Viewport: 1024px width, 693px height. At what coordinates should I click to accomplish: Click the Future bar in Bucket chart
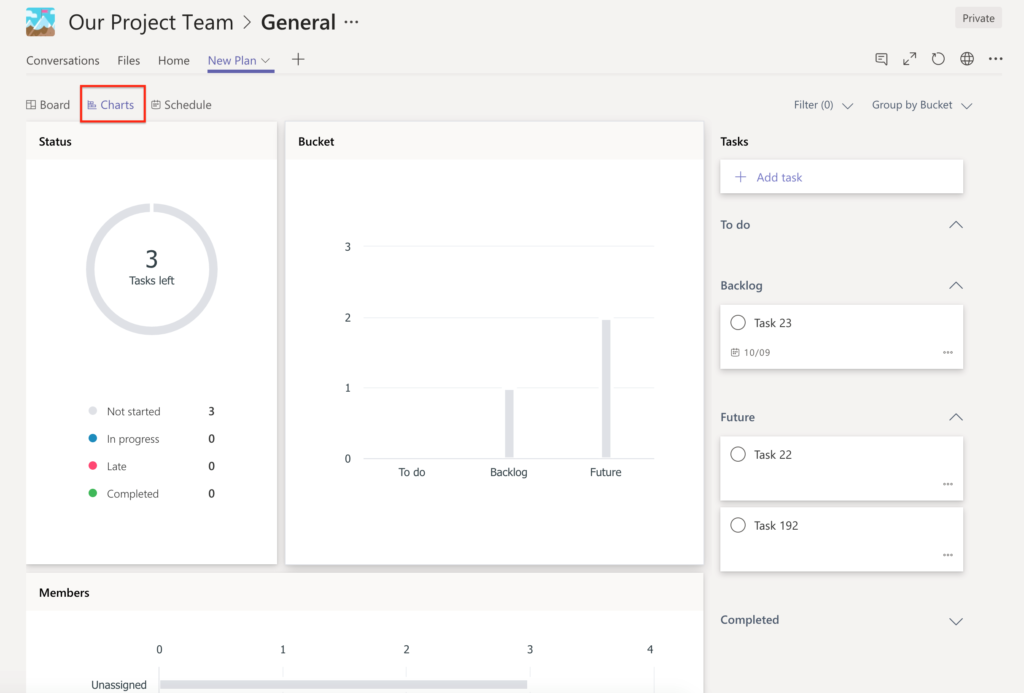coord(606,389)
